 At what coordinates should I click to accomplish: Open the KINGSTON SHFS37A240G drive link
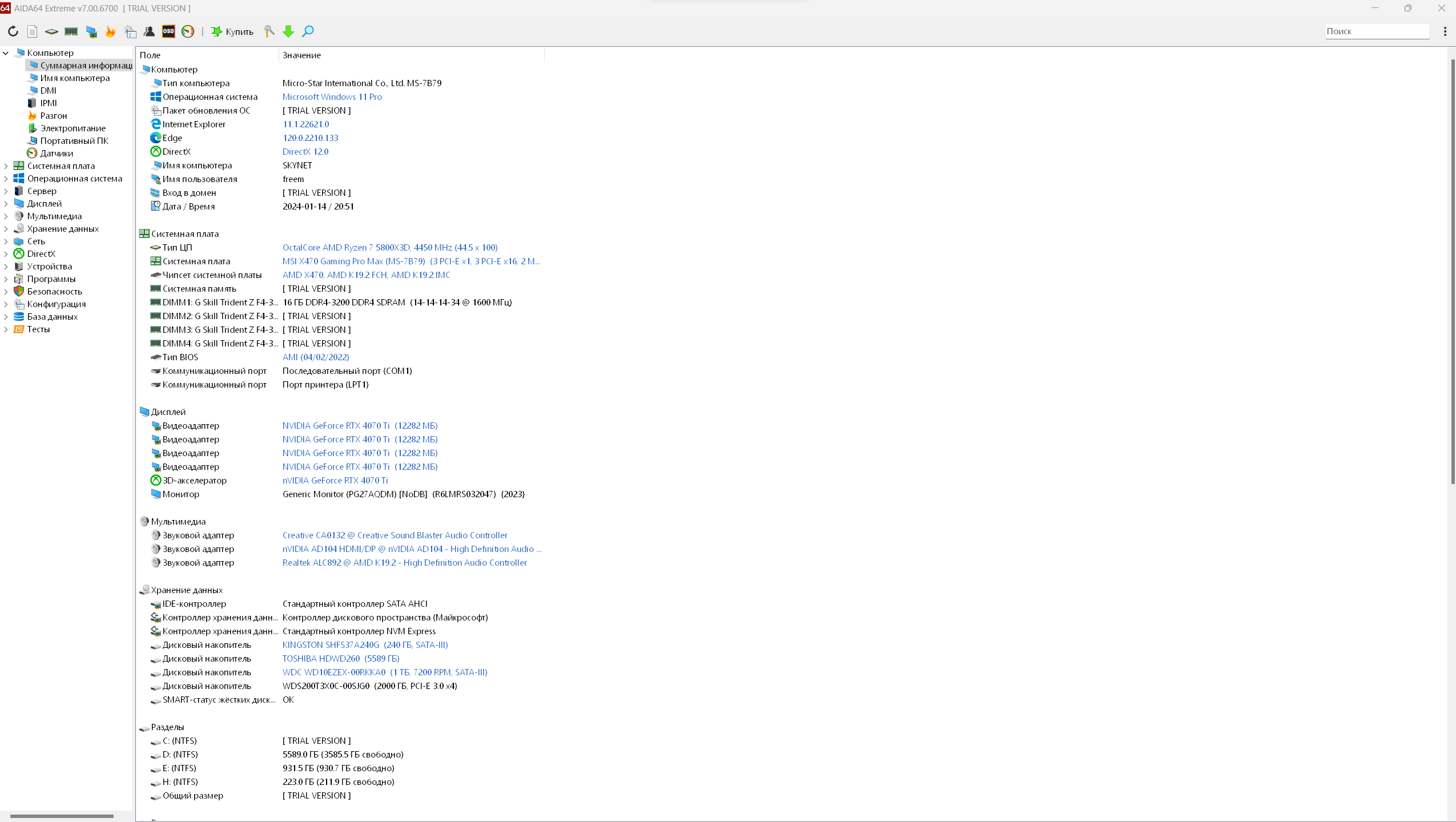click(365, 645)
